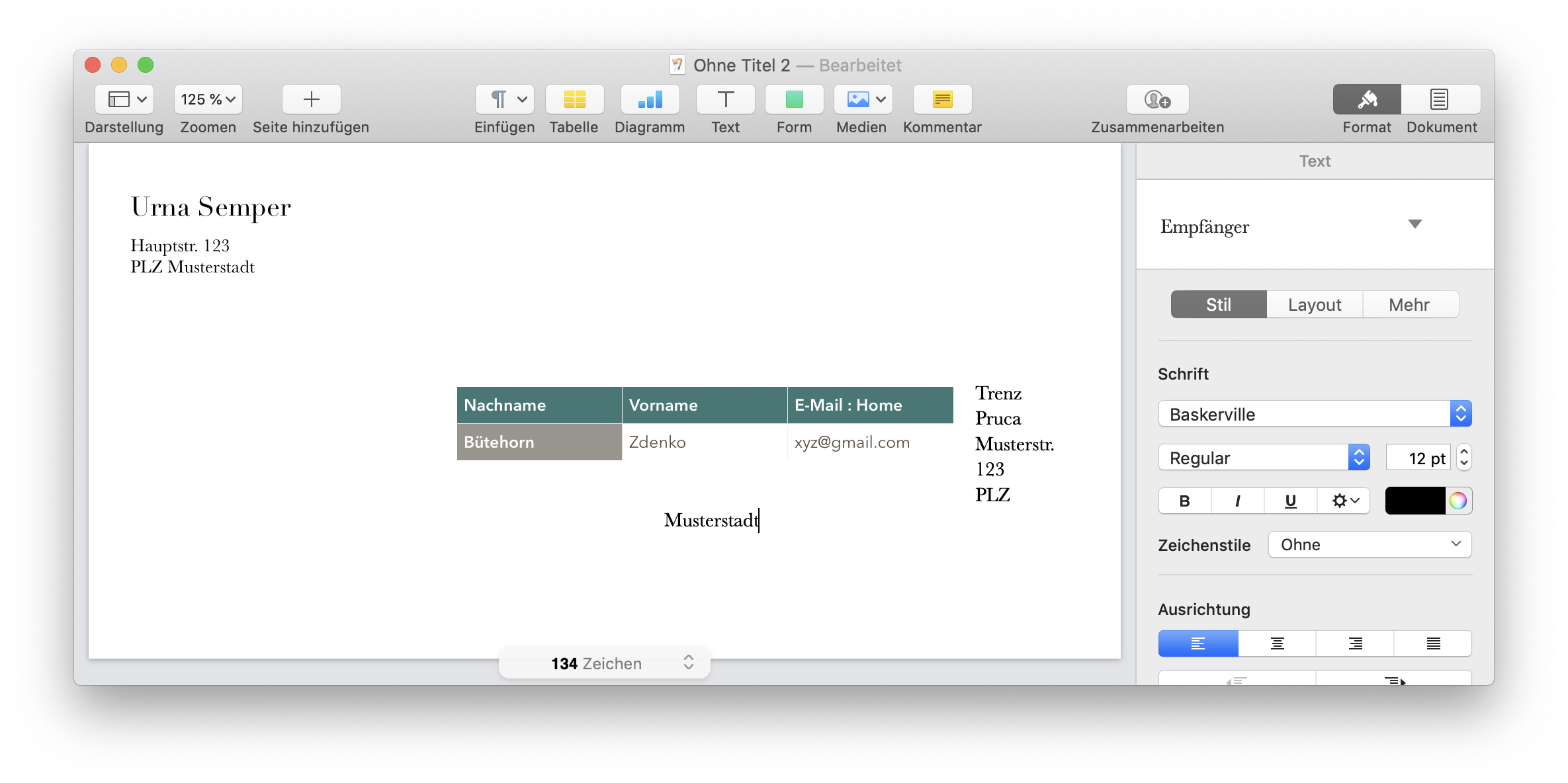This screenshot has width=1568, height=783.
Task: Click the Tabelle toolbar icon
Action: [574, 100]
